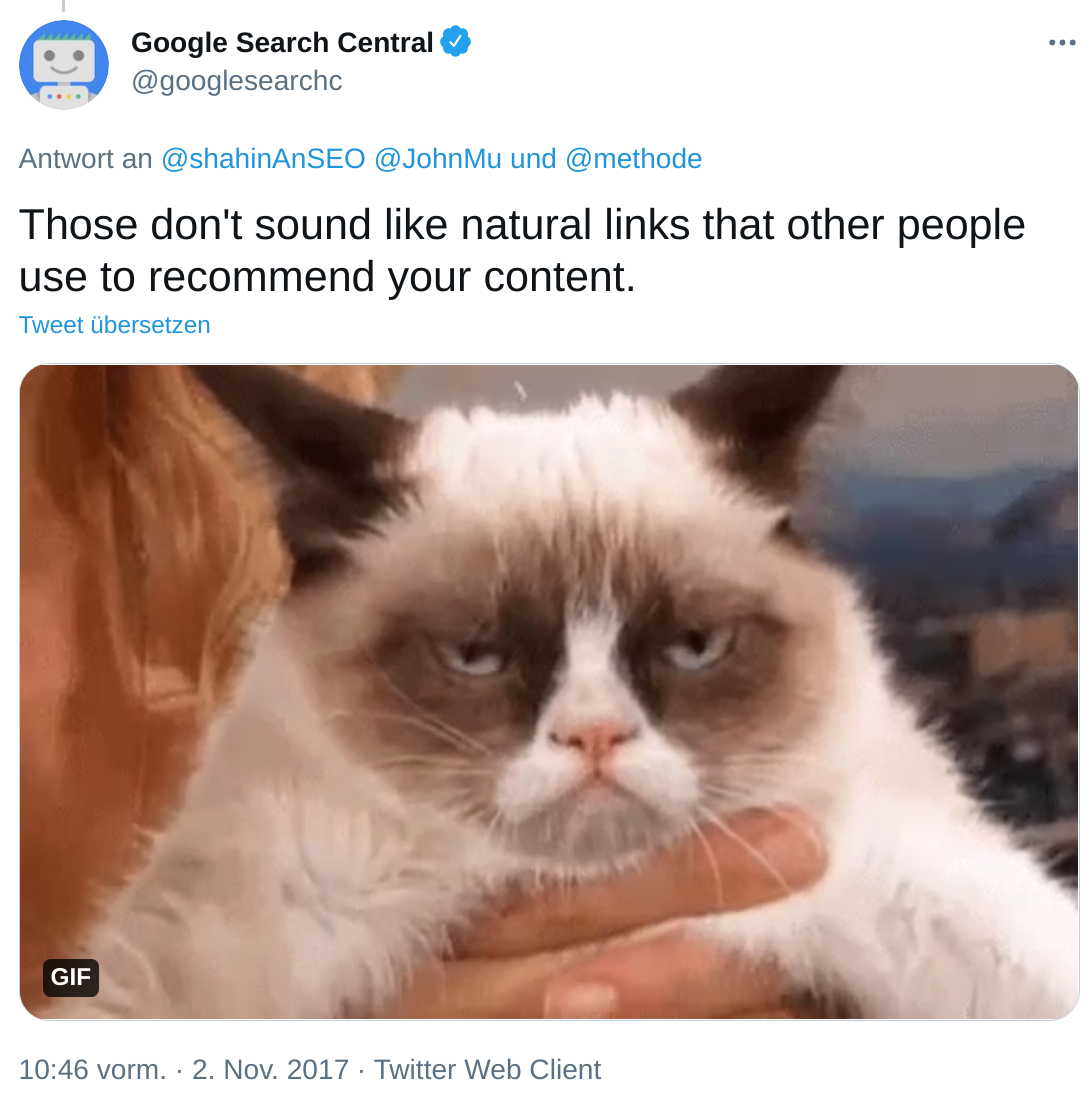The height and width of the screenshot is (1093, 1090).
Task: Open the @shahinAnSEO mention link
Action: [x=263, y=159]
